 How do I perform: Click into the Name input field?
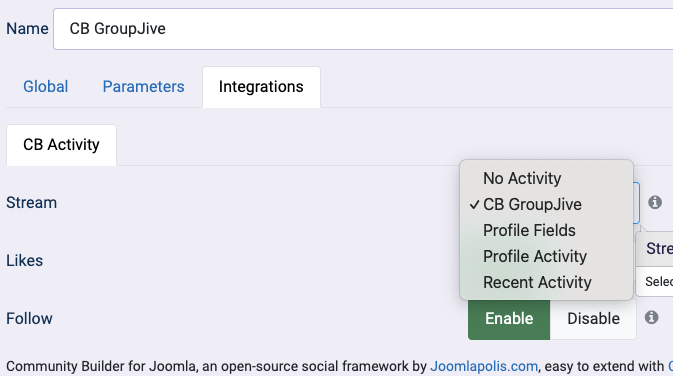[x=363, y=29]
